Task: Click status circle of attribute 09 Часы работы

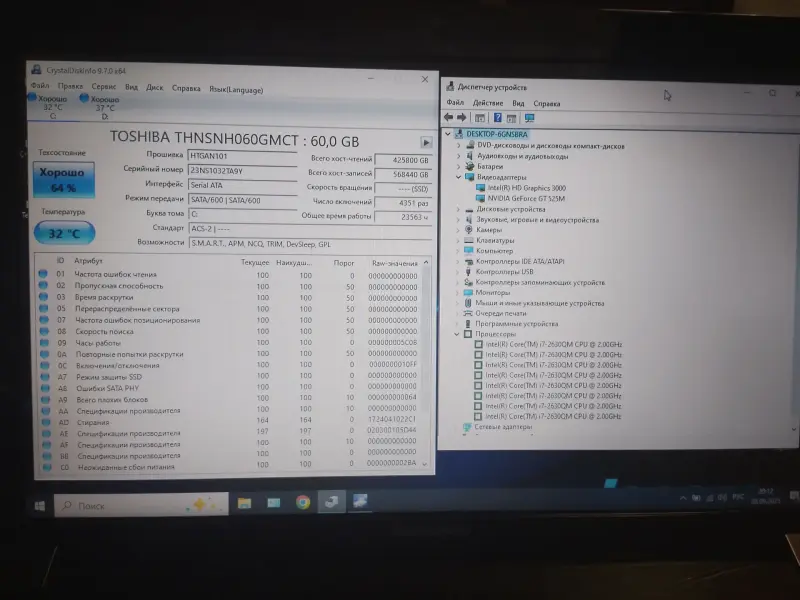Action: tap(44, 342)
